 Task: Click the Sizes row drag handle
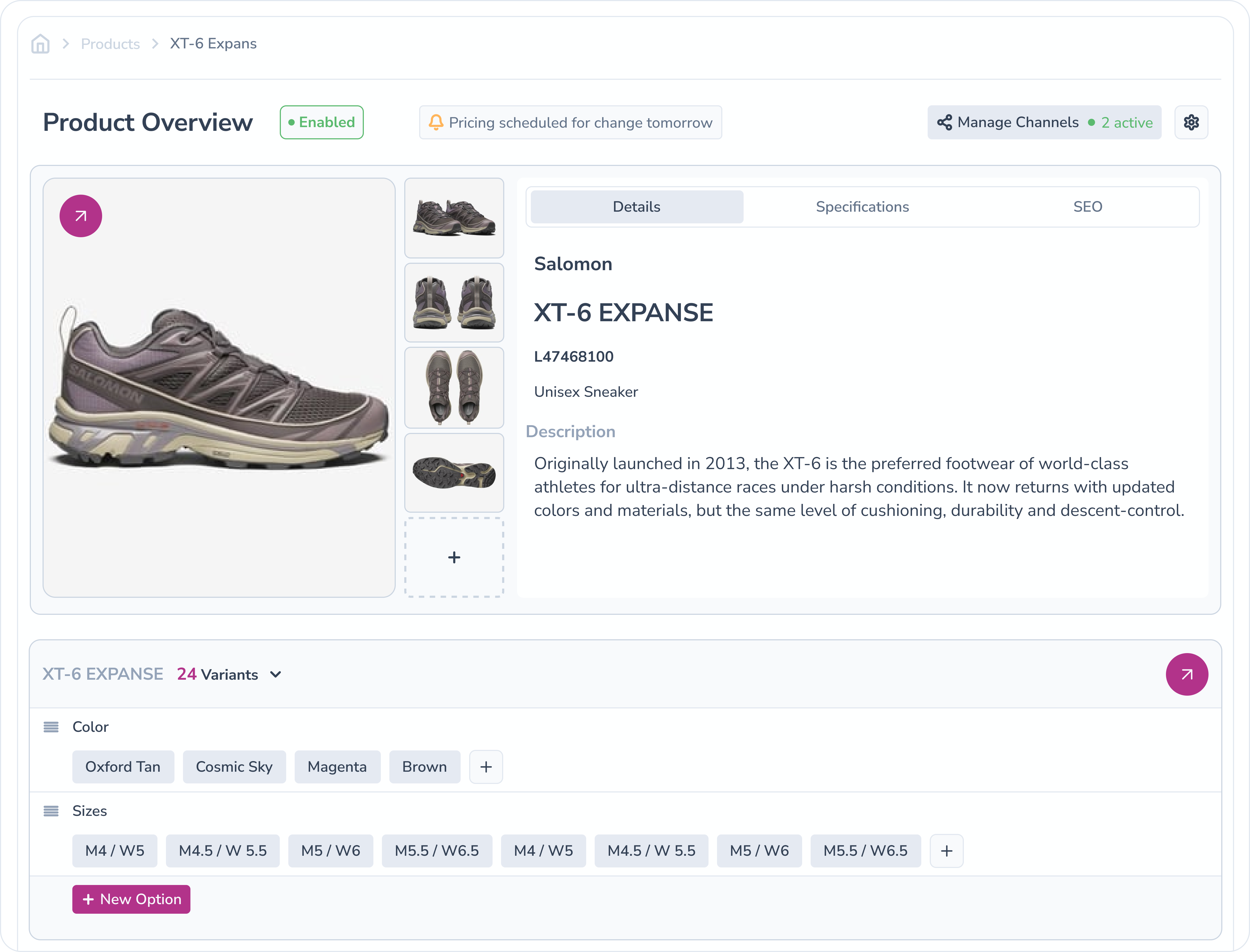(51, 811)
